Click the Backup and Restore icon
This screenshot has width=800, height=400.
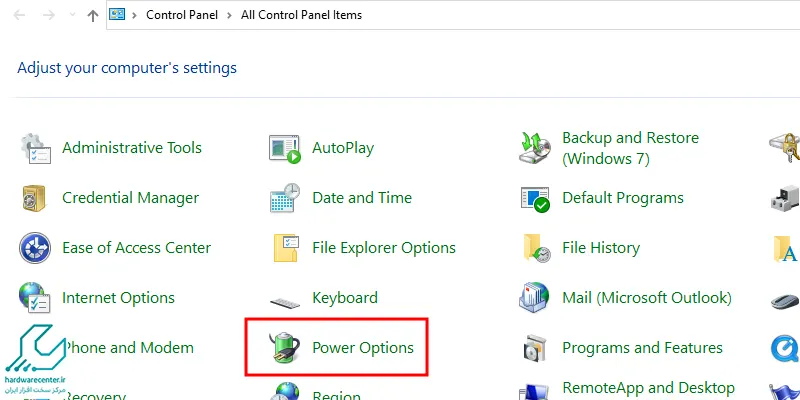[535, 148]
